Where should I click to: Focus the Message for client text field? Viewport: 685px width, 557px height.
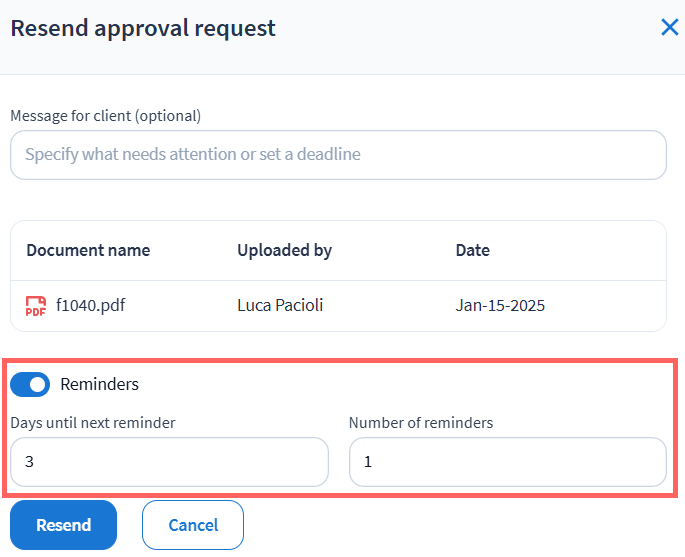(338, 155)
